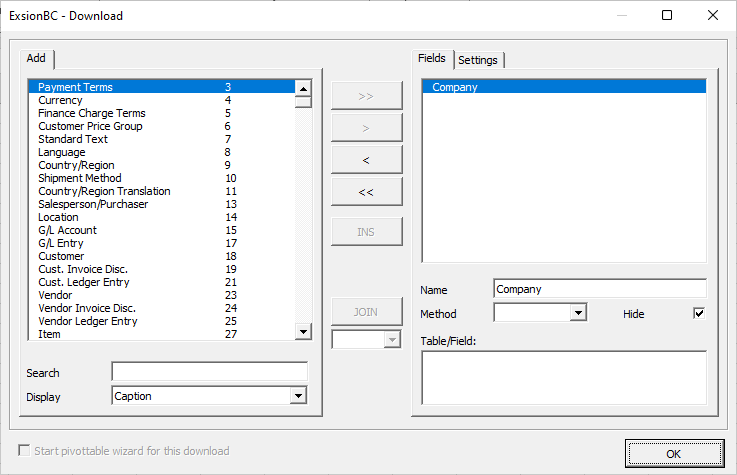Select the Customer row numbered 18
Screen dimensions: 737x475
[162, 256]
